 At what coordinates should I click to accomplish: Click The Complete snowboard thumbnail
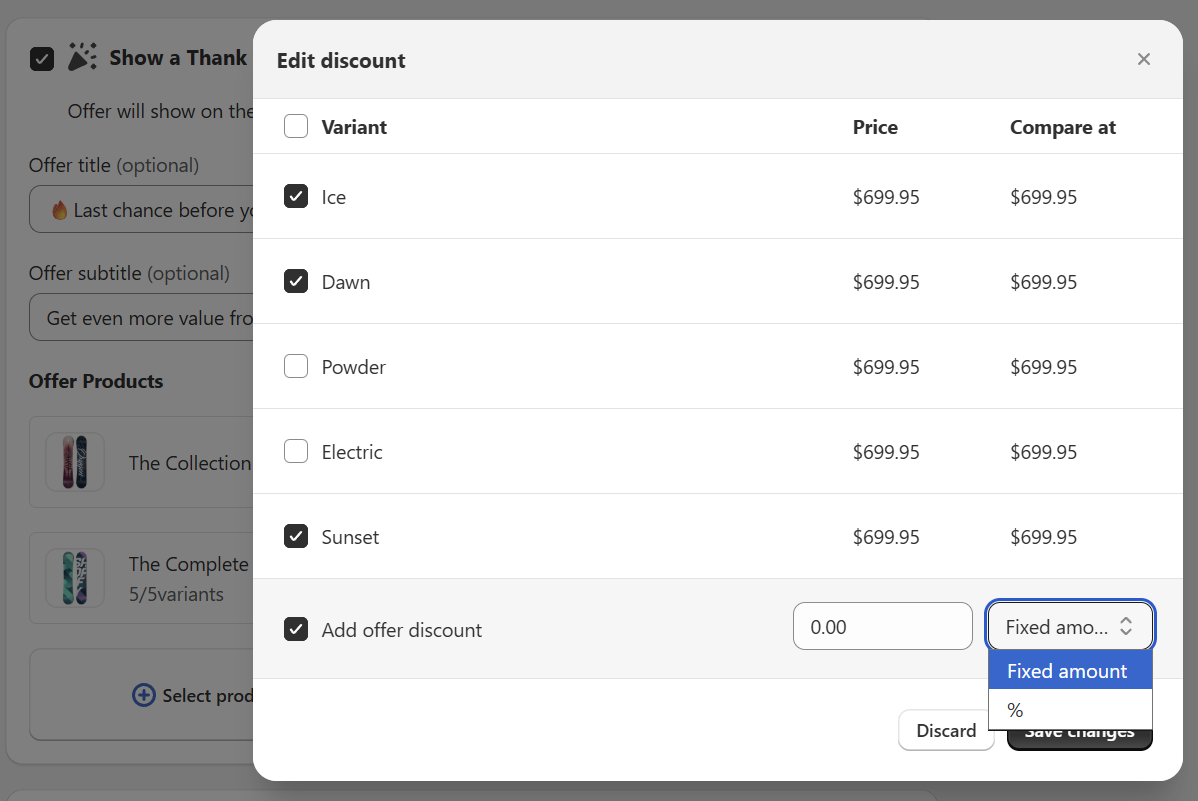75,578
